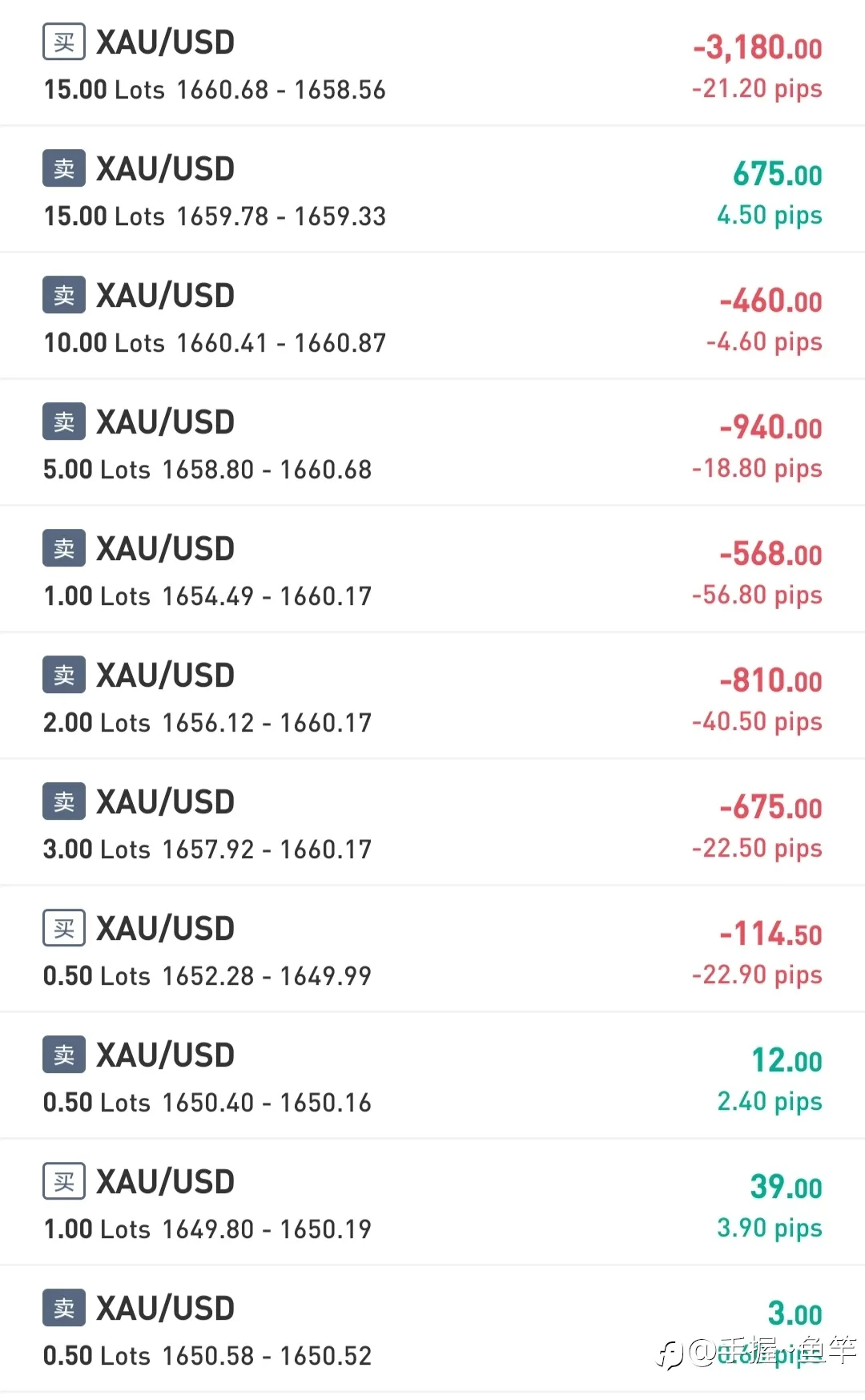Tap the sell icon on the 1650.40 trade

64,1055
